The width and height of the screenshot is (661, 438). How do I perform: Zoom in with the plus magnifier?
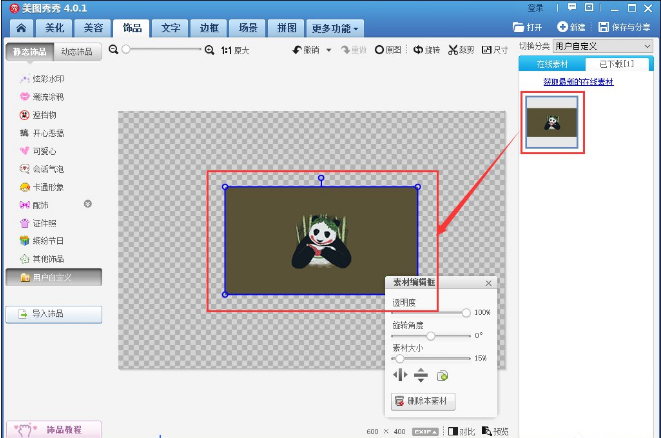pyautogui.click(x=209, y=50)
